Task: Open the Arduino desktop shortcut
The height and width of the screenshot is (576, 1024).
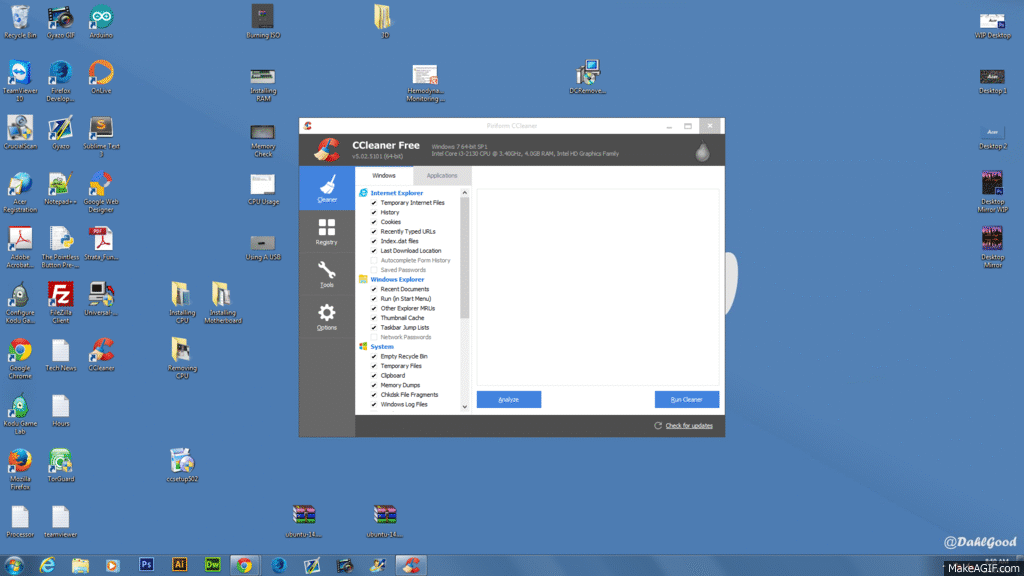Action: point(101,19)
